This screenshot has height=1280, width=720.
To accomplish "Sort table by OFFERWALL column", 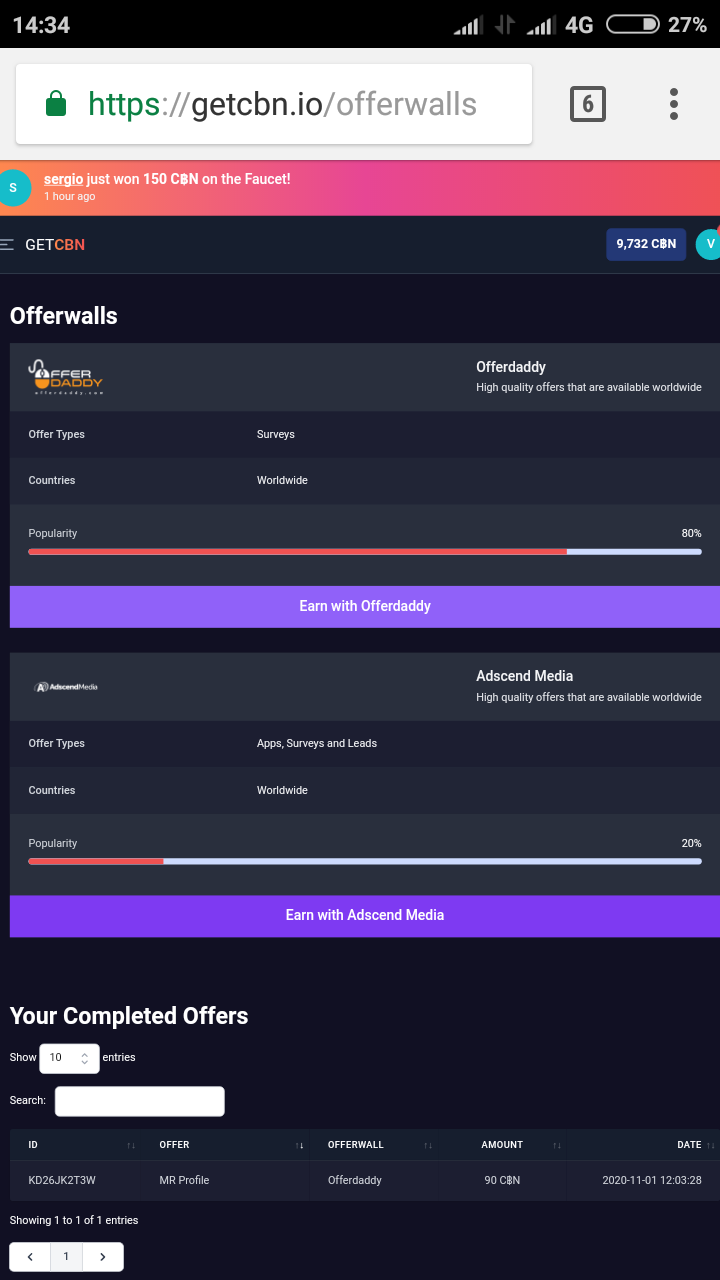I will 374,1145.
